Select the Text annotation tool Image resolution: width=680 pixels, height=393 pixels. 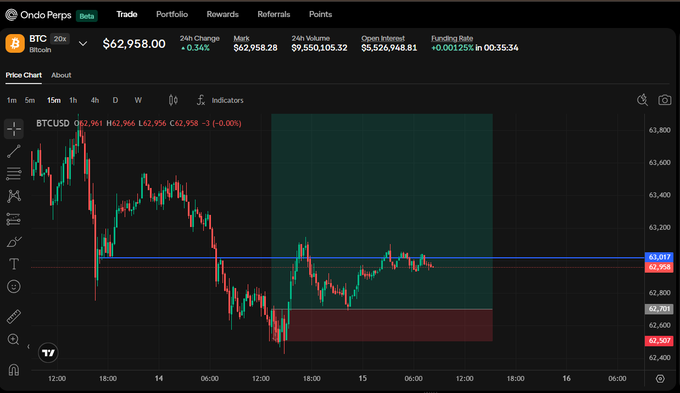click(14, 264)
